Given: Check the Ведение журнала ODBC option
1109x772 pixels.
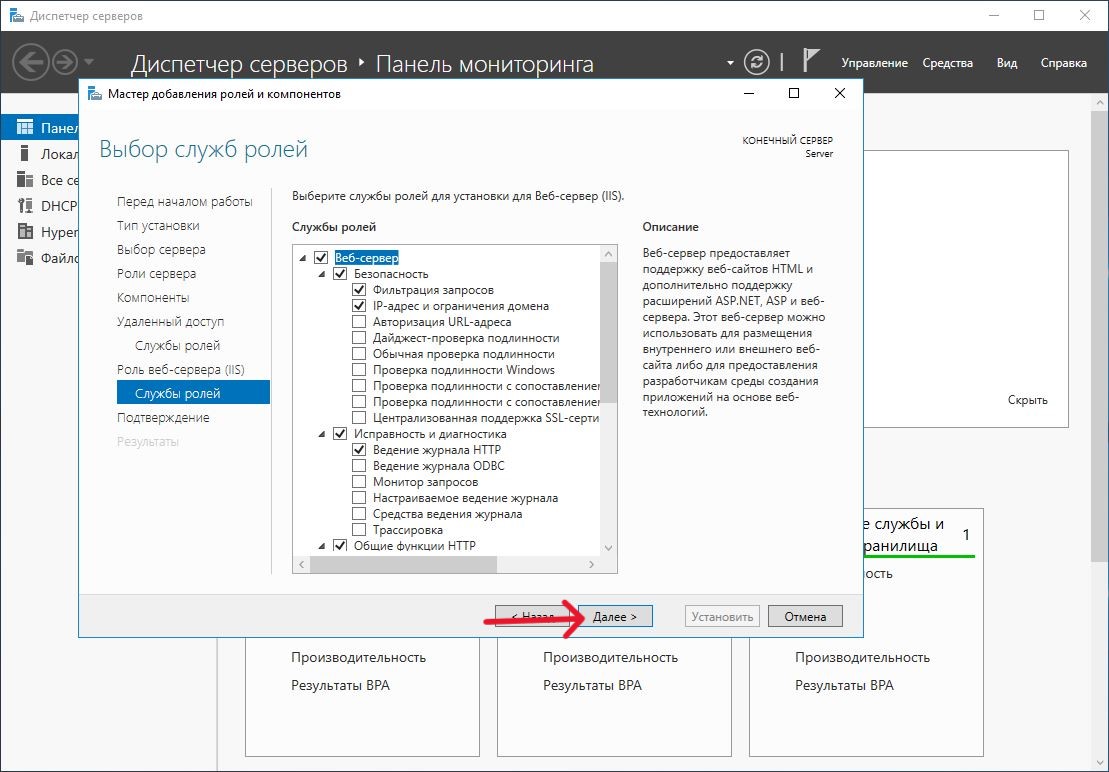Looking at the screenshot, I should (359, 466).
